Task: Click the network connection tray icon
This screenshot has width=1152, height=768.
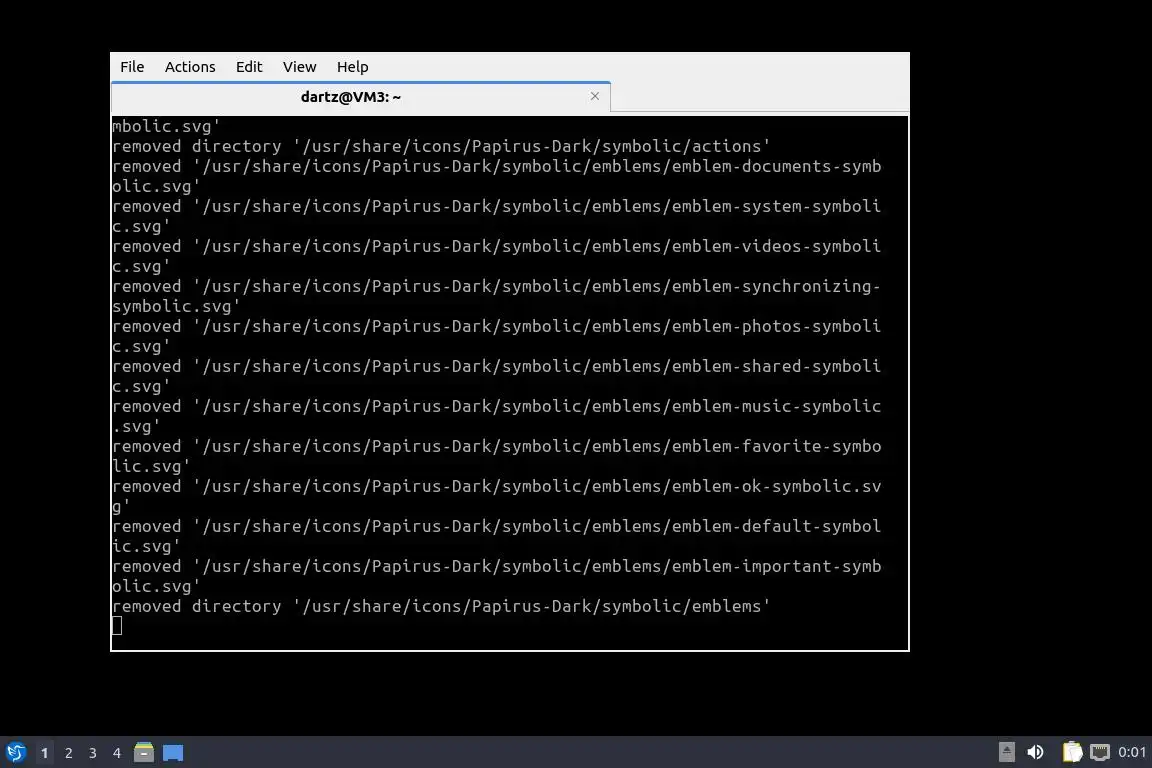Action: click(x=1100, y=752)
